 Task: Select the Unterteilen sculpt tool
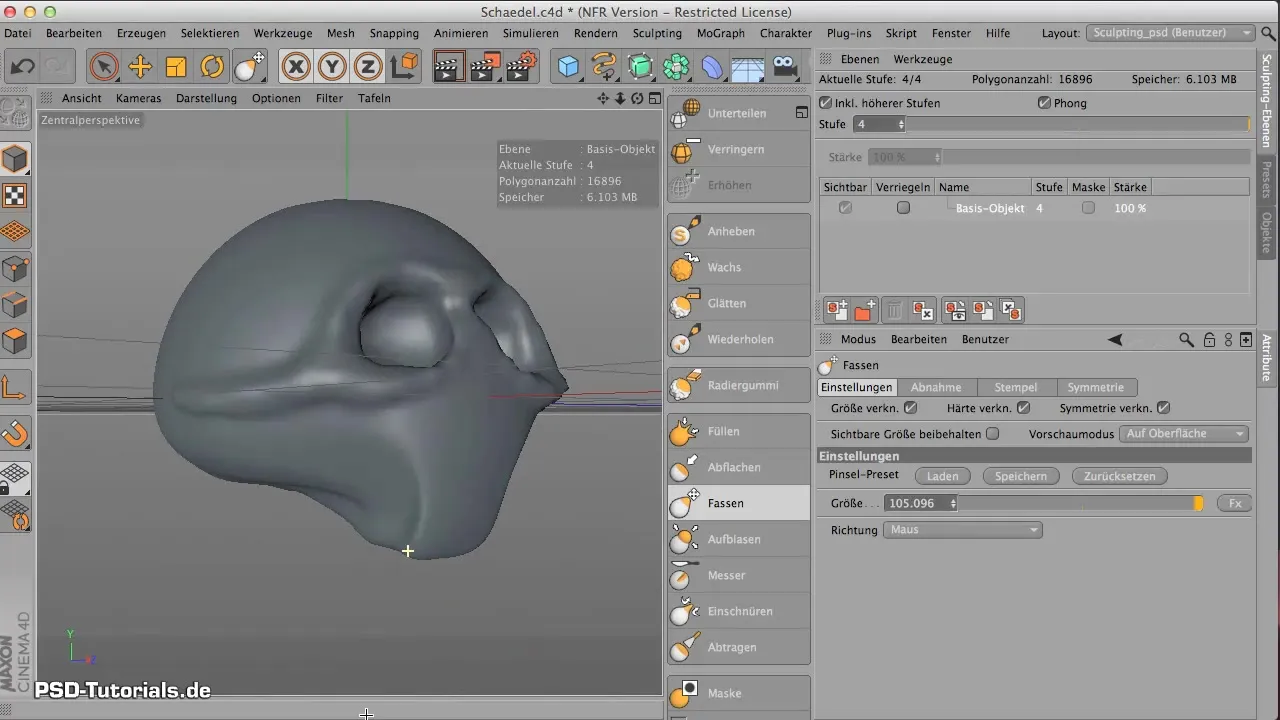point(739,113)
